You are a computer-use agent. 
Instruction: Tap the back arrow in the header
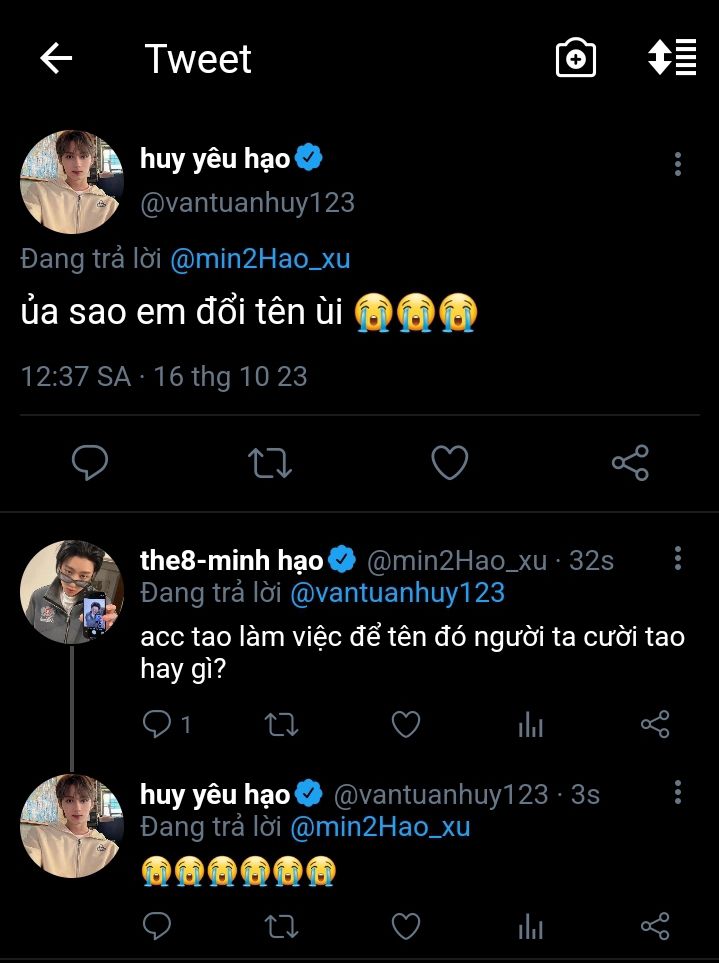56,59
